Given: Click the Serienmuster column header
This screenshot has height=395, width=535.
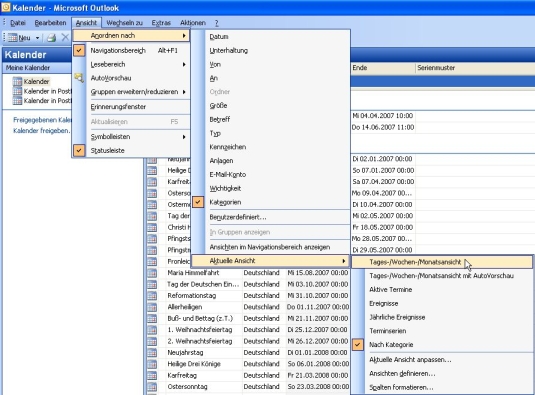Looking at the screenshot, I should [475, 68].
